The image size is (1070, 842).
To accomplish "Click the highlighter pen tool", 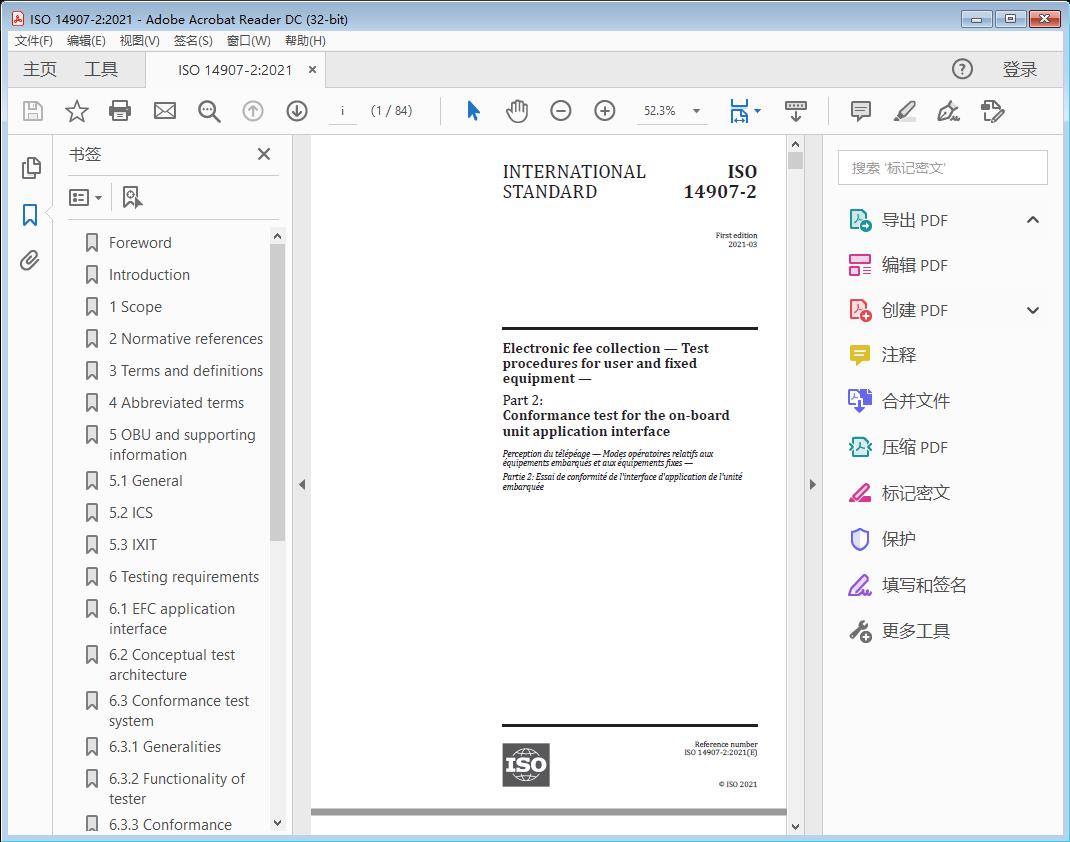I will point(905,111).
